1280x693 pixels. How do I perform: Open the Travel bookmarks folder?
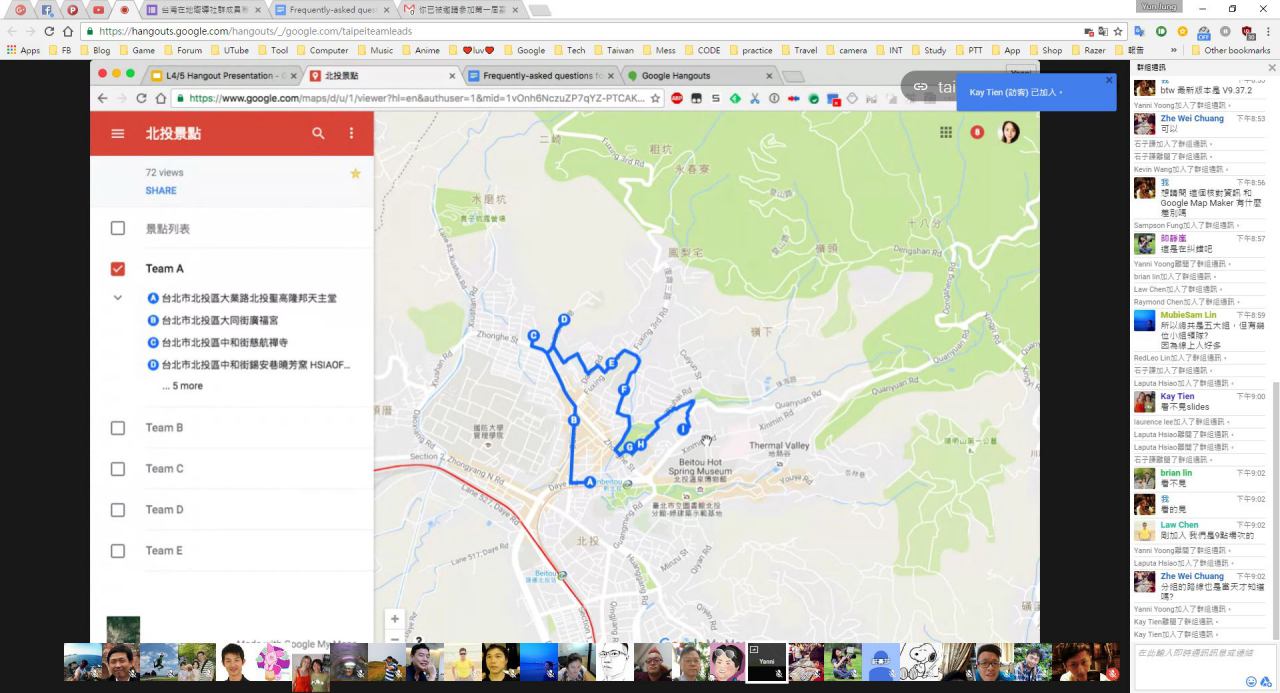click(x=798, y=50)
